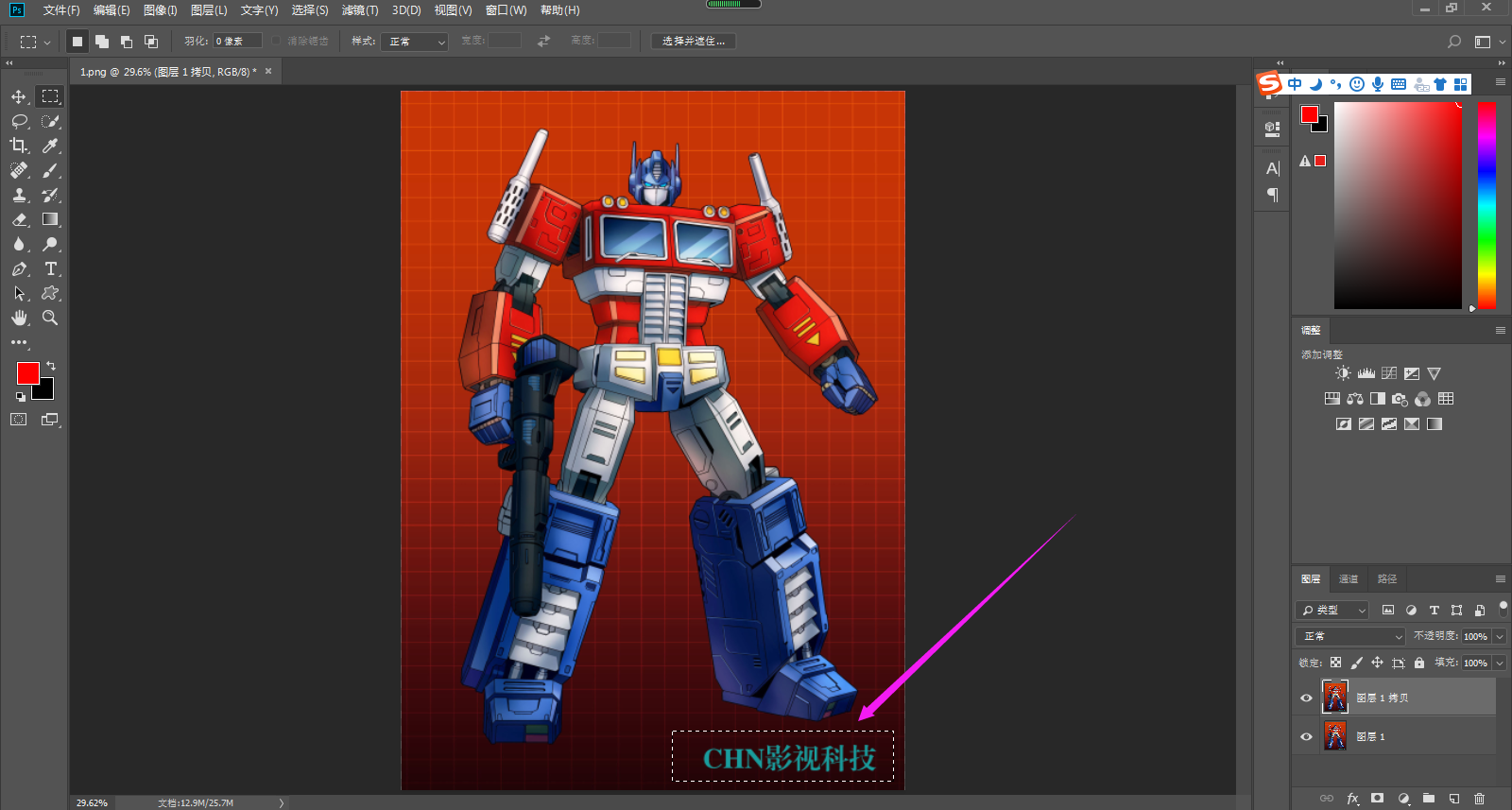1512x810 pixels.
Task: Click the hue spectrum slider
Action: [x=1486, y=205]
